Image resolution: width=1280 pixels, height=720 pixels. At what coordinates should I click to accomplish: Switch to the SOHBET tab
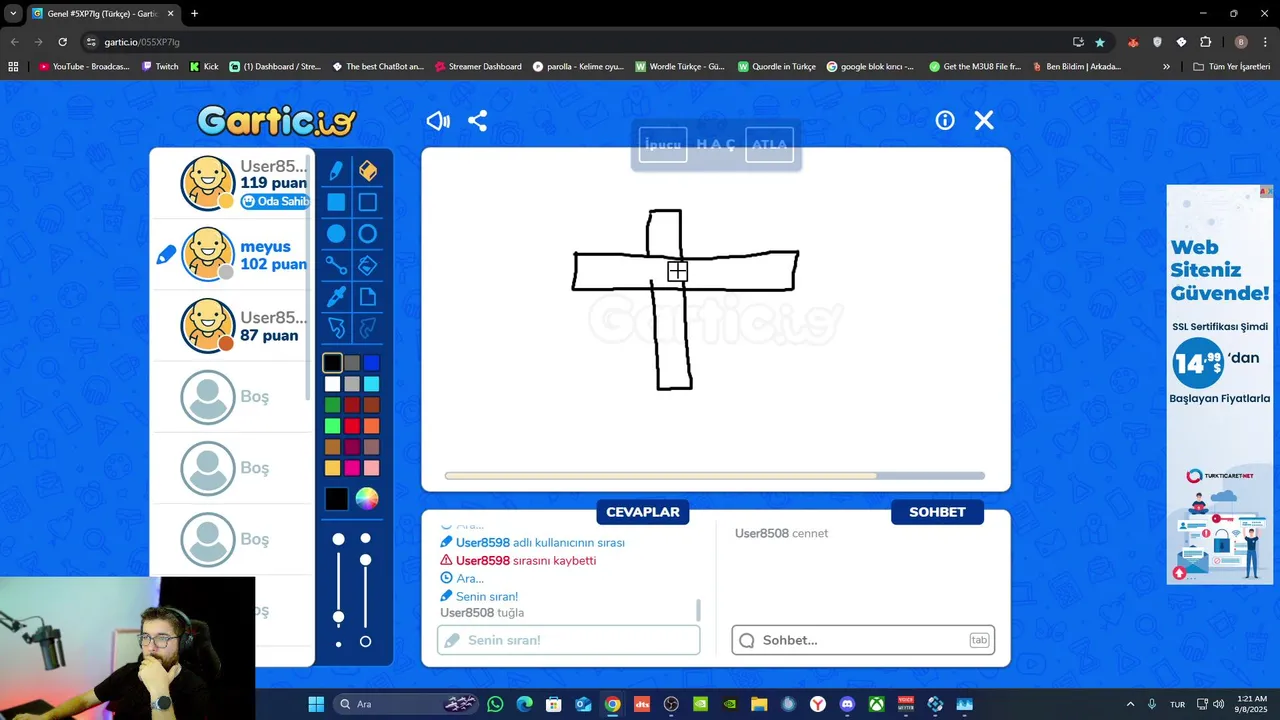(x=937, y=512)
